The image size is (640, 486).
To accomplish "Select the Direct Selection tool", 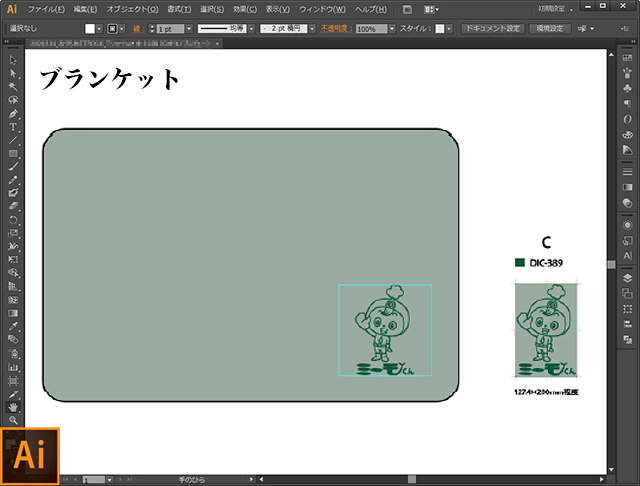I will [13, 73].
